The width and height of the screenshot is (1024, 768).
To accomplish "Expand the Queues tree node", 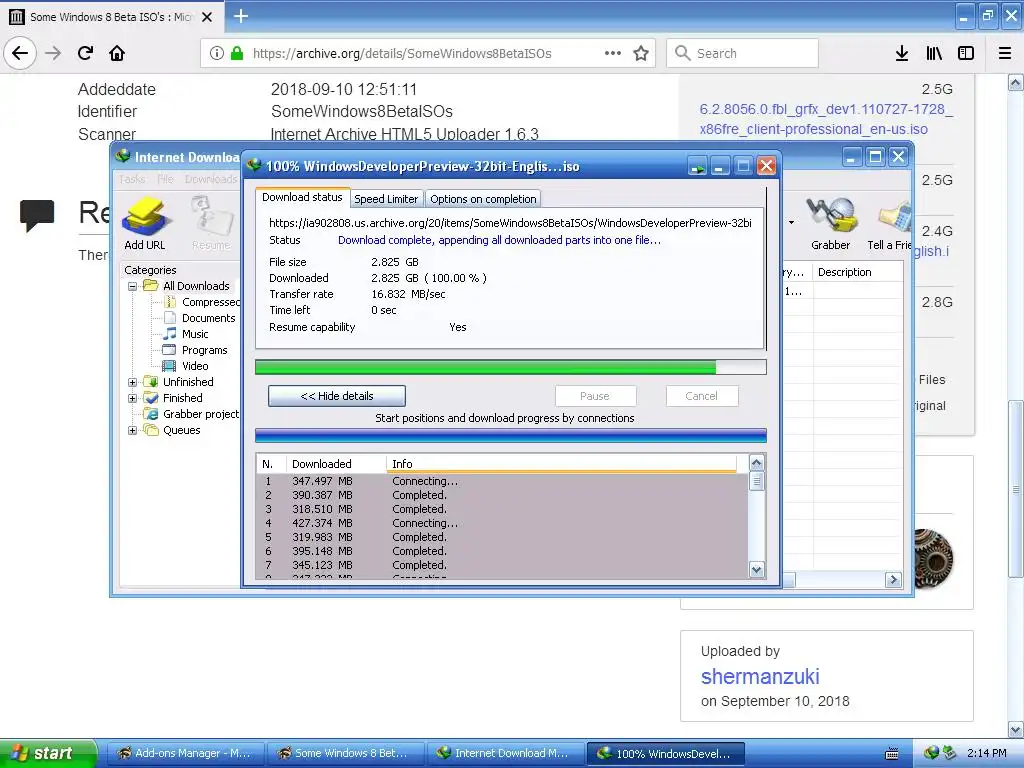I will click(133, 430).
